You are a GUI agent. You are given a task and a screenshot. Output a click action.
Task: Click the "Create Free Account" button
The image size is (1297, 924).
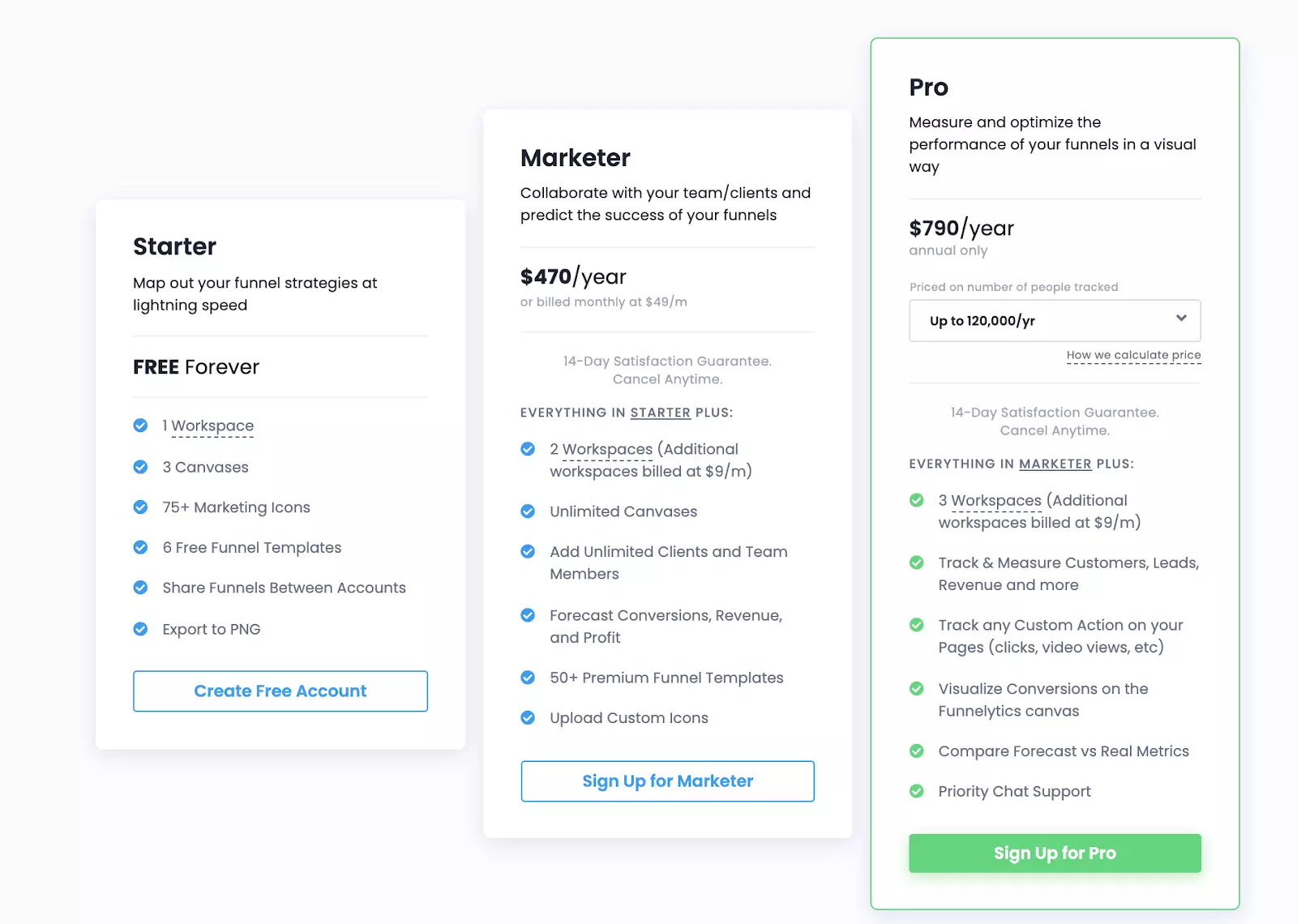(x=280, y=691)
